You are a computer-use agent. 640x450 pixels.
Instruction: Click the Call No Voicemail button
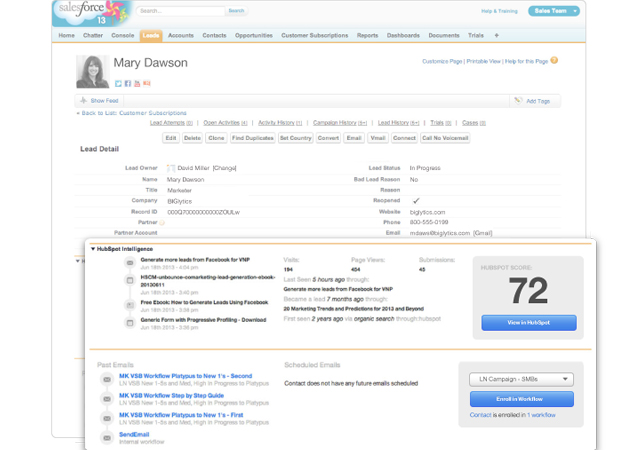(445, 138)
